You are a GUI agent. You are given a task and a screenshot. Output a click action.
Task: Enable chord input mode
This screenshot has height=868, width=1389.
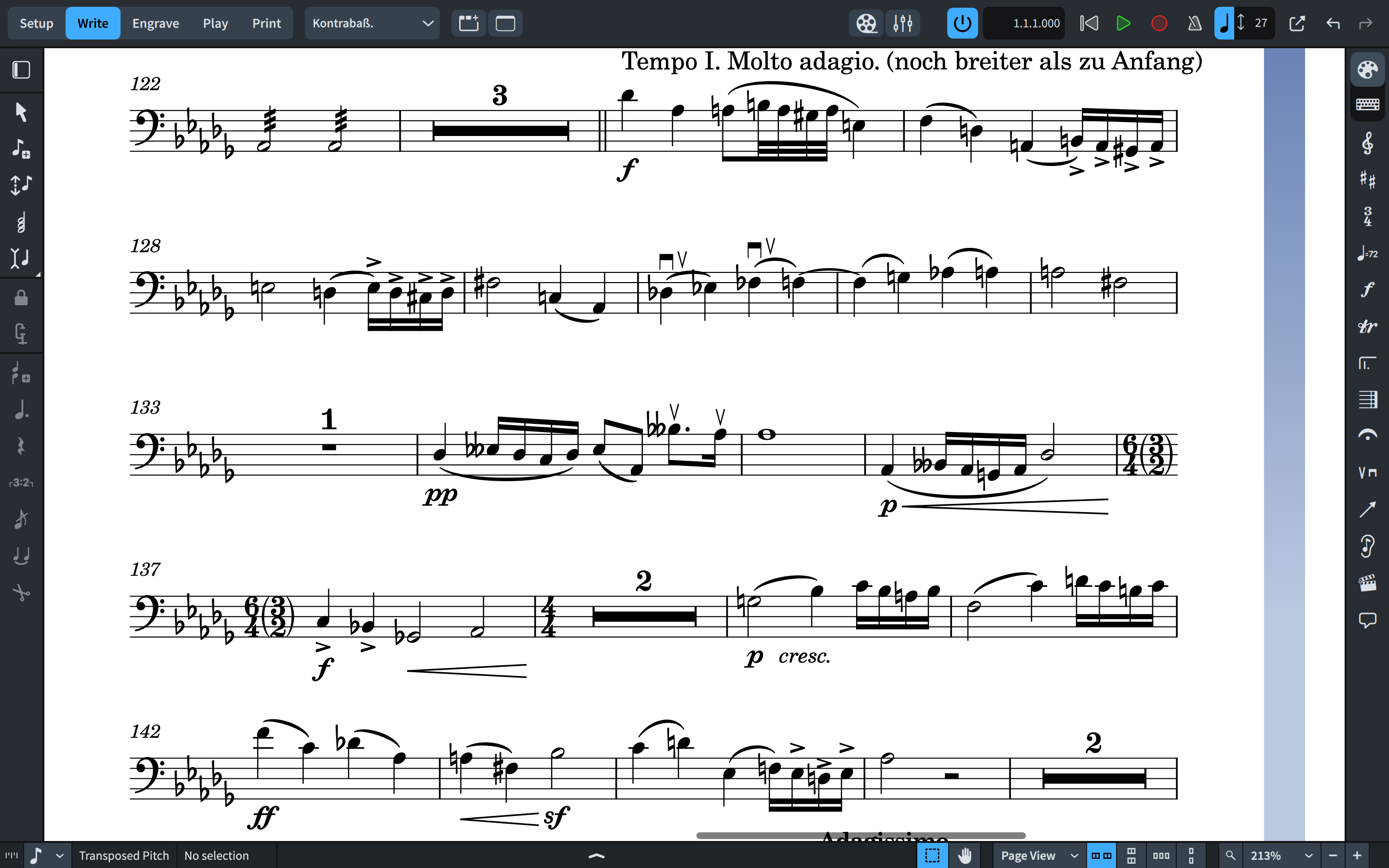(x=21, y=222)
